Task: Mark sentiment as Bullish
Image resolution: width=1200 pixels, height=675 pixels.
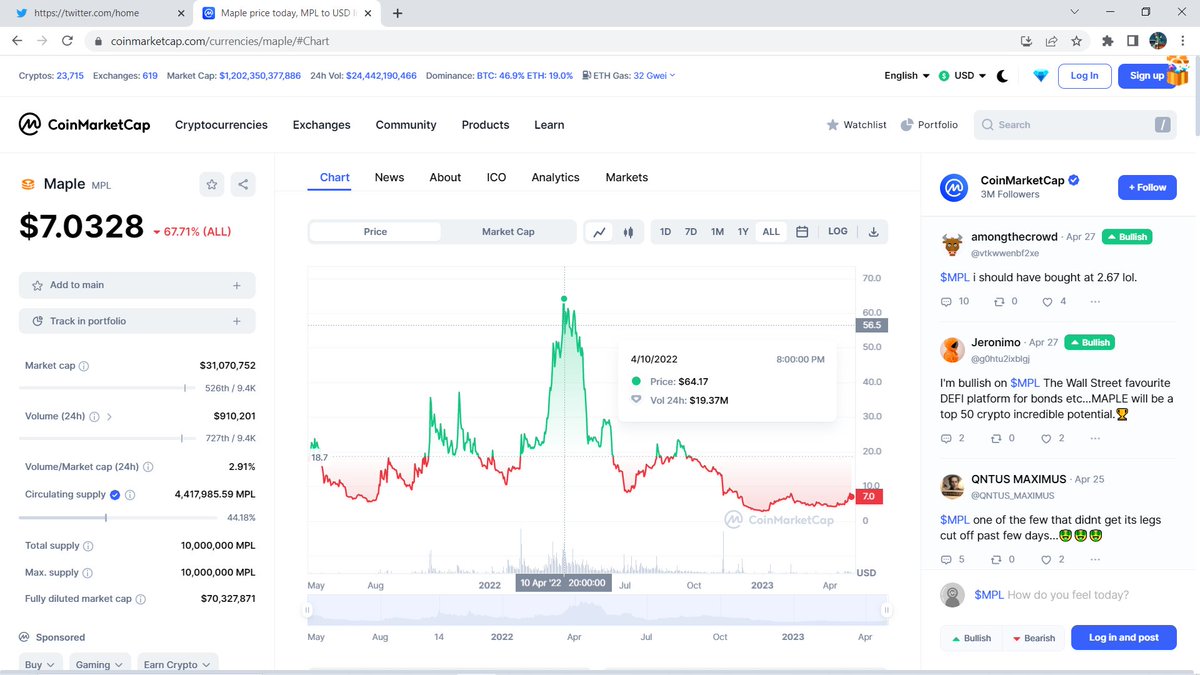Action: click(971, 638)
